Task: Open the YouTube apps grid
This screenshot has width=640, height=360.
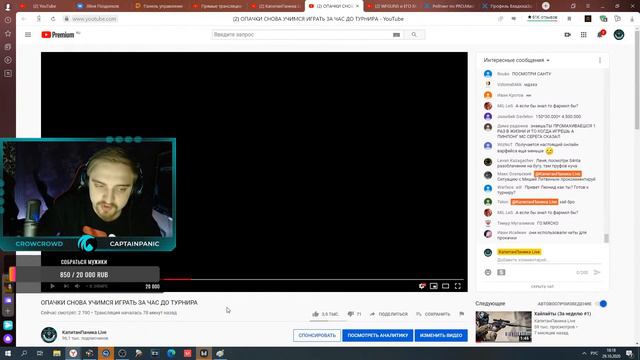Action: (584, 35)
